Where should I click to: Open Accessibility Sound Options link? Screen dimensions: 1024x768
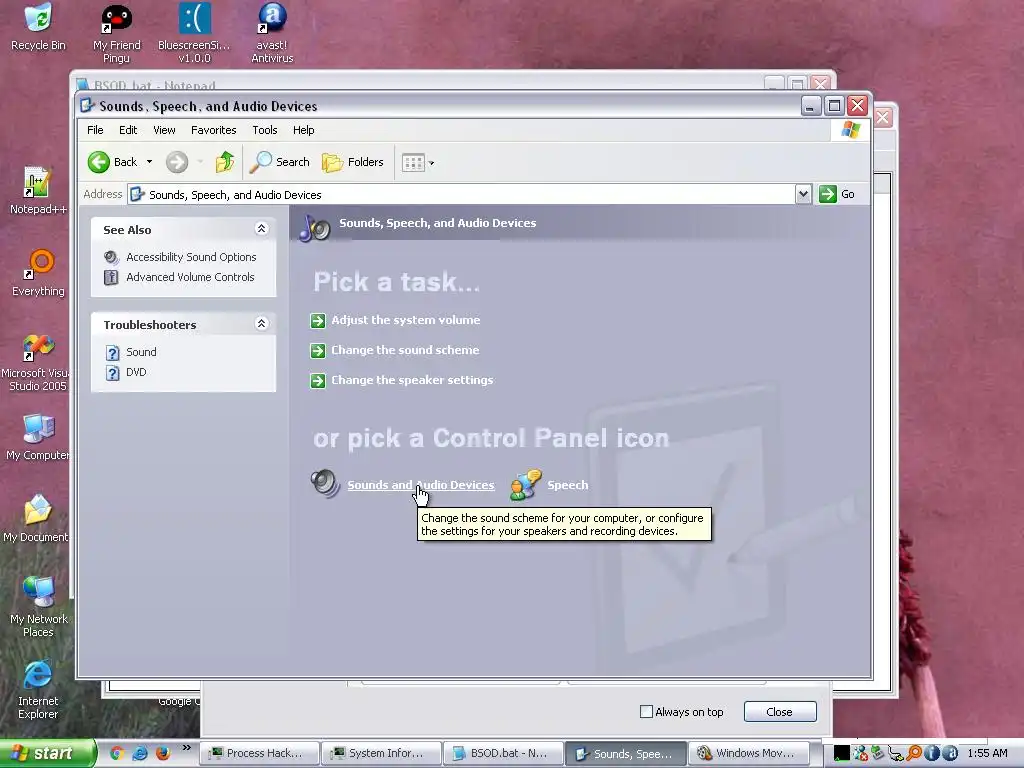pos(191,257)
